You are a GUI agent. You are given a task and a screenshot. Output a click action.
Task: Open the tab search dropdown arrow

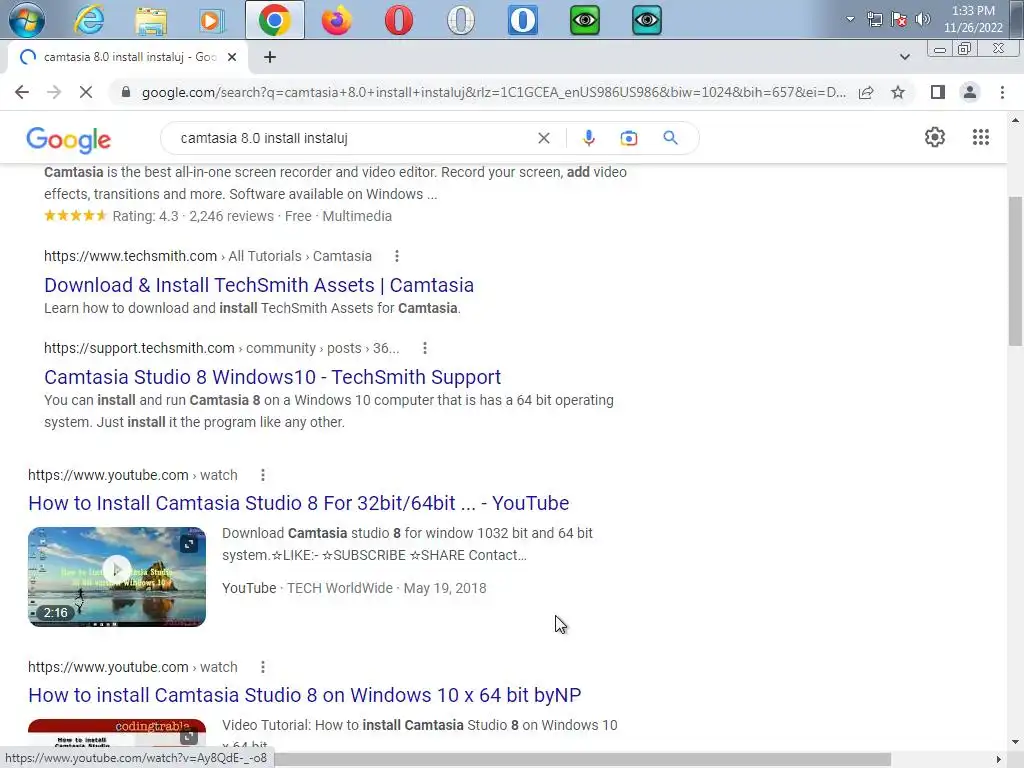[x=904, y=57]
